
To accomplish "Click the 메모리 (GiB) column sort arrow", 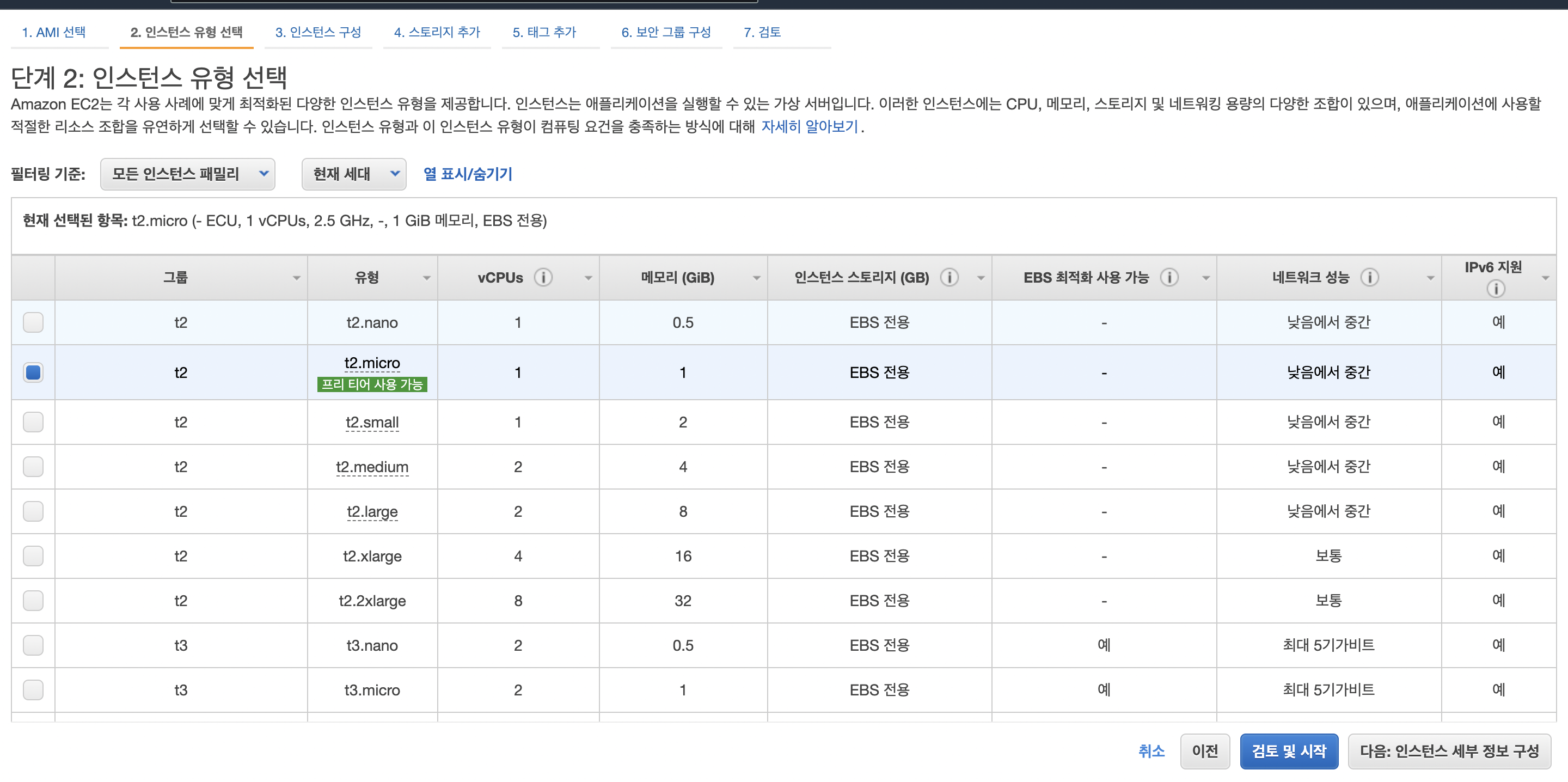I will [x=756, y=278].
